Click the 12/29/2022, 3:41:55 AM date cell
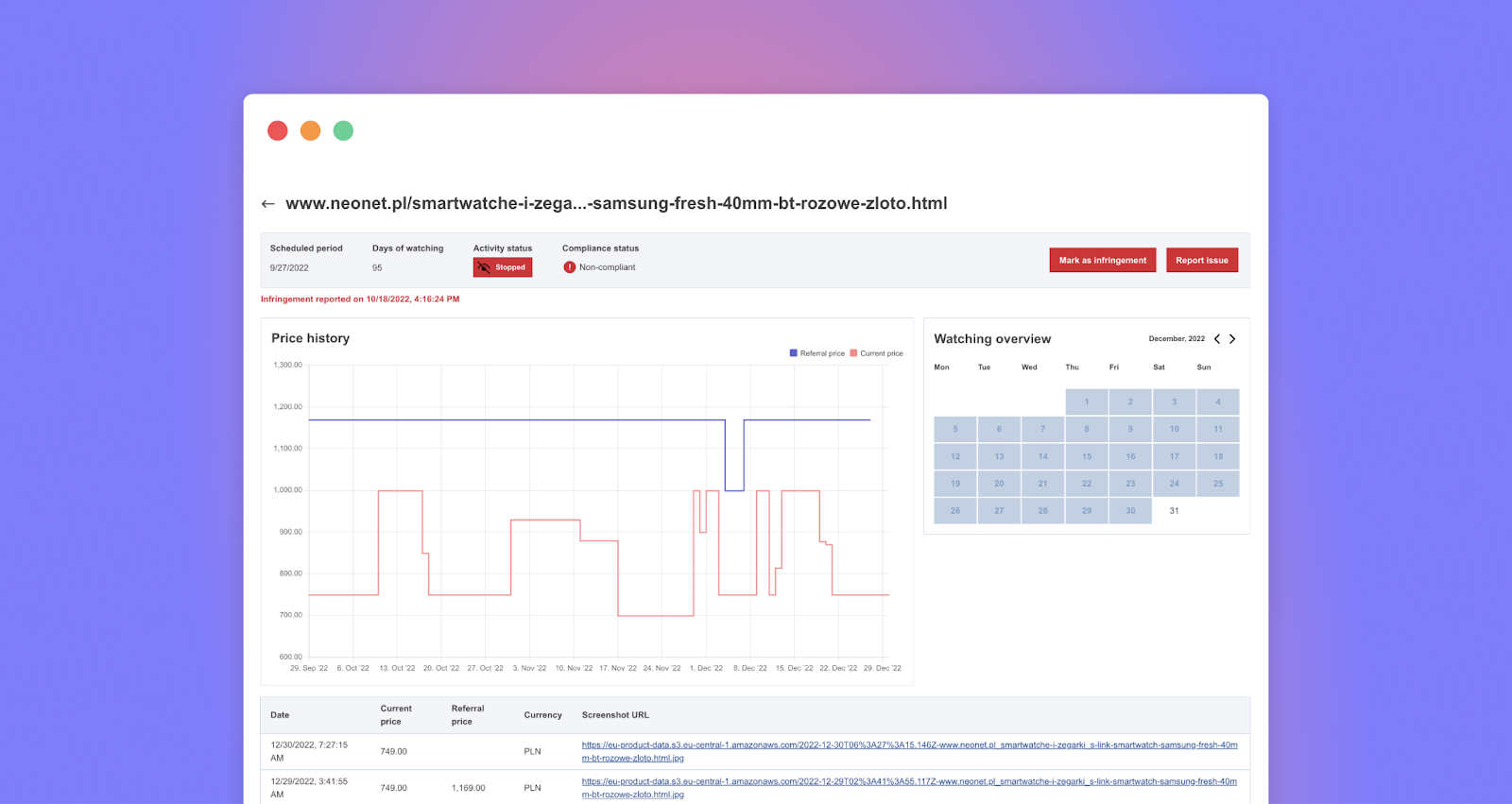 tap(309, 788)
